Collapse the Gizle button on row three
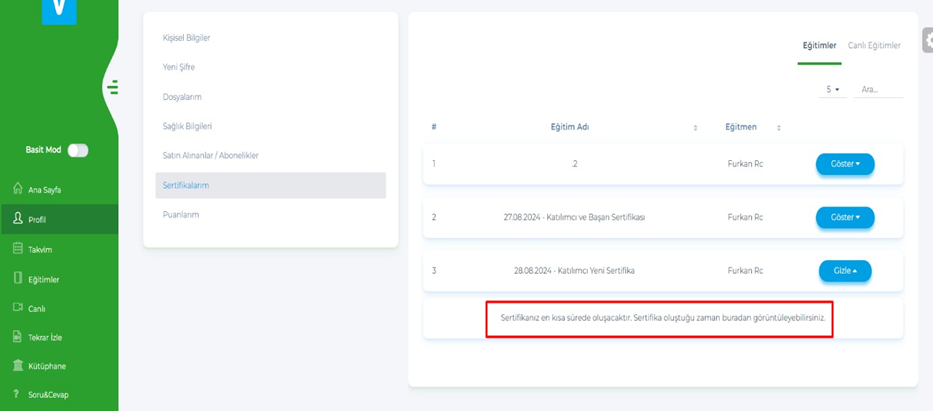 click(x=845, y=271)
